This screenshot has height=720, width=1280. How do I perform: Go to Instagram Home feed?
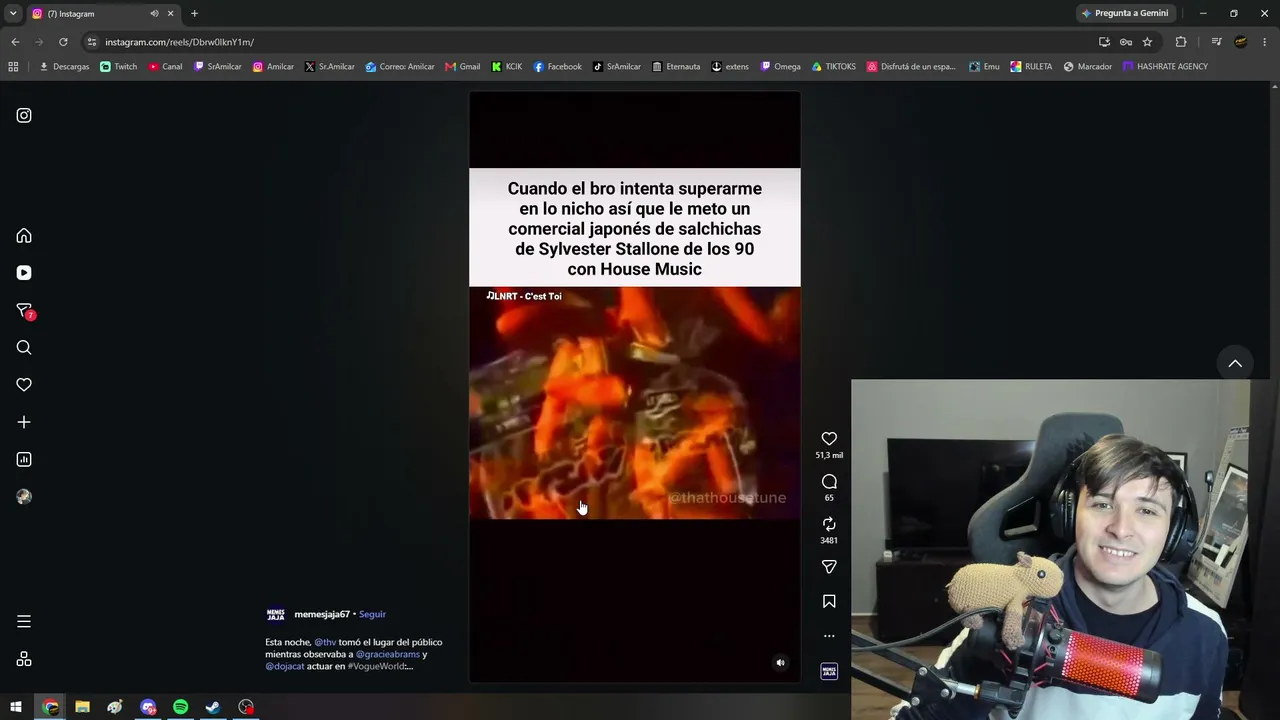coord(24,236)
